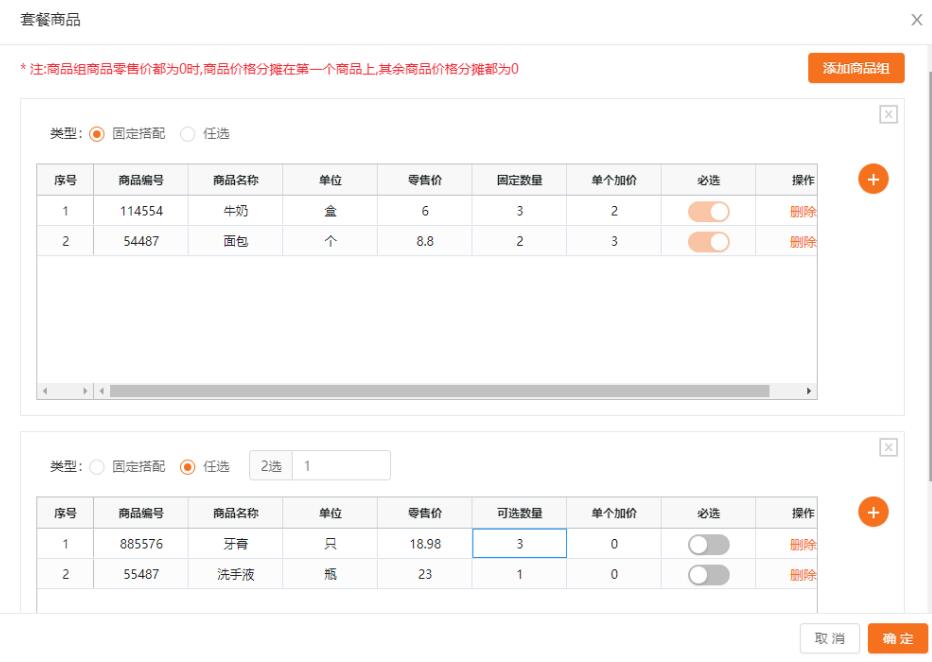The width and height of the screenshot is (932, 662).
Task: Toggle 必选 switch for 面包
Action: pos(709,242)
